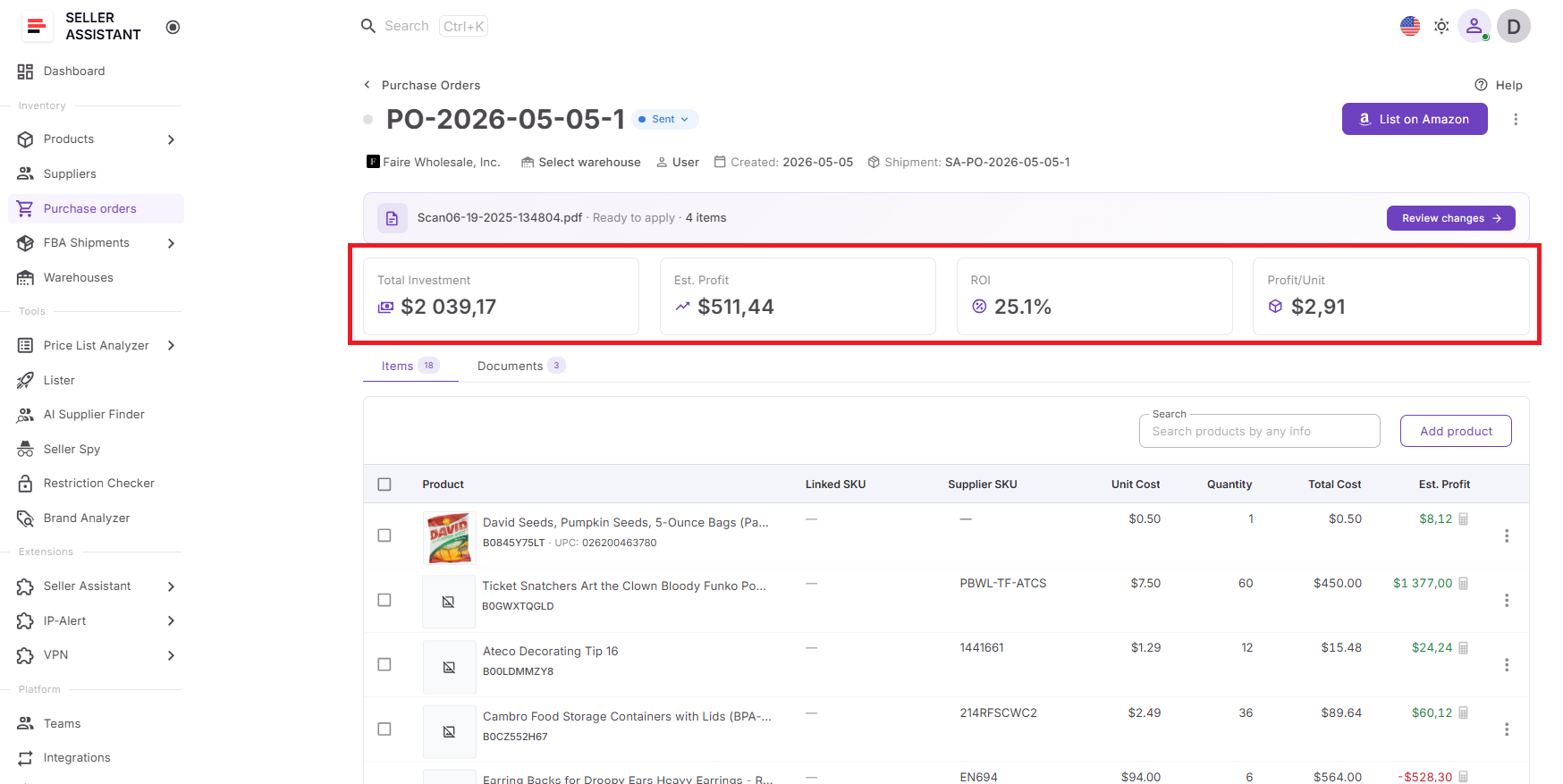Image resolution: width=1563 pixels, height=784 pixels.
Task: Click the Add product button
Action: point(1456,431)
